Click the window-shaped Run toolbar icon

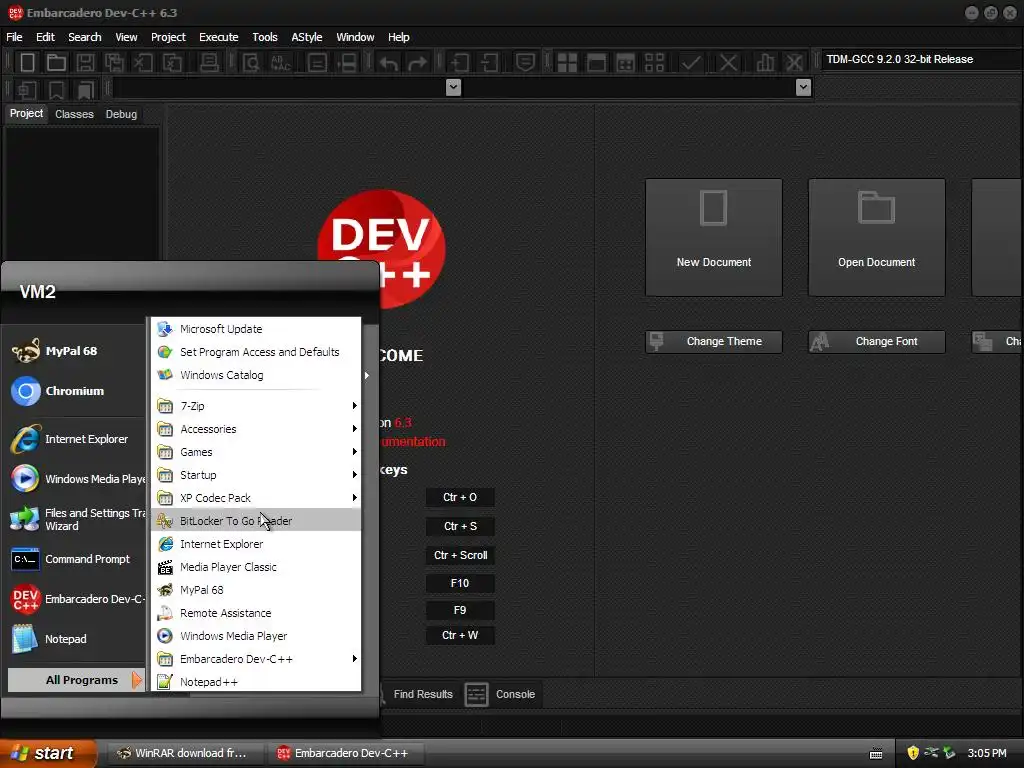click(596, 63)
